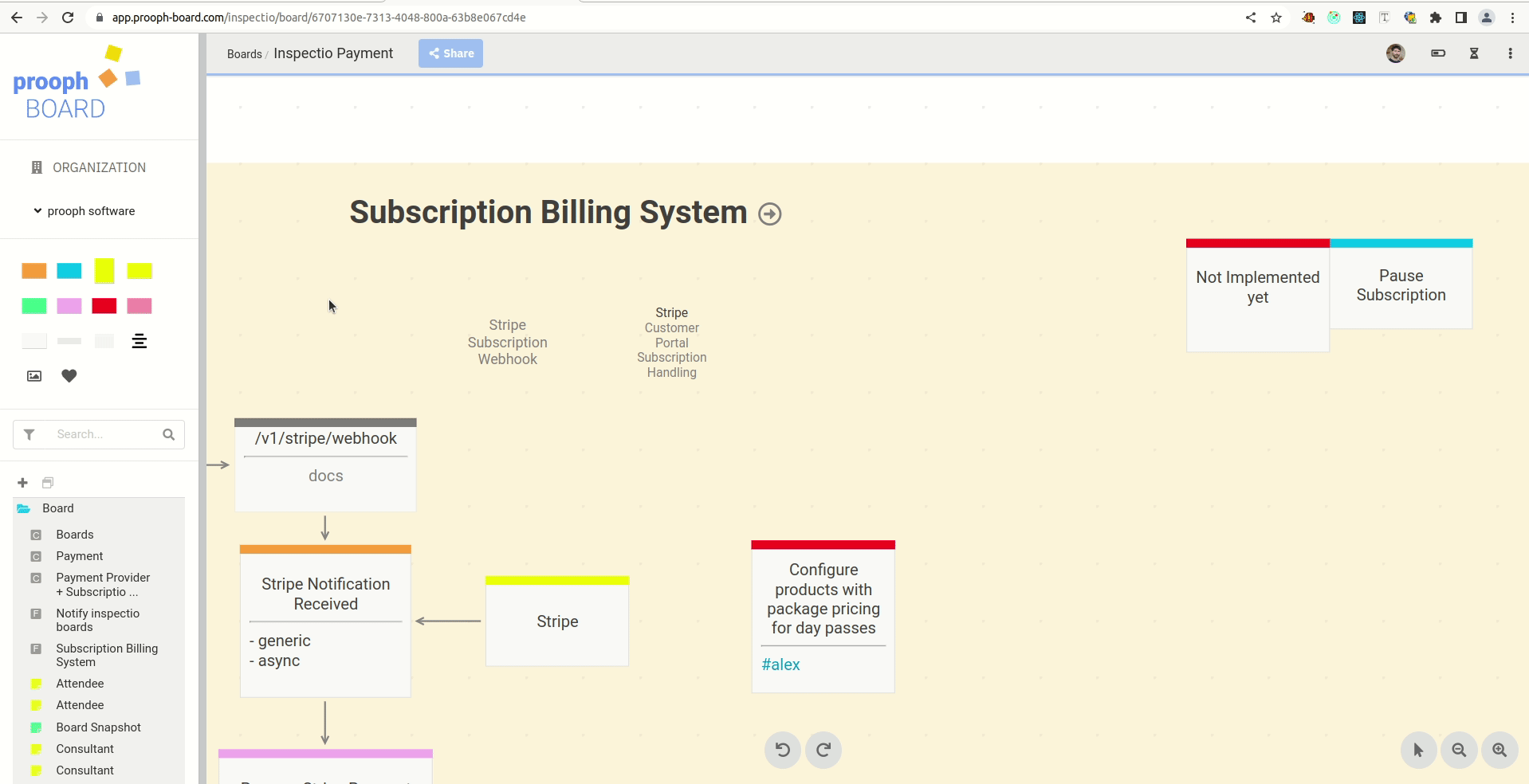Open the docs link on webhook card

pos(325,476)
